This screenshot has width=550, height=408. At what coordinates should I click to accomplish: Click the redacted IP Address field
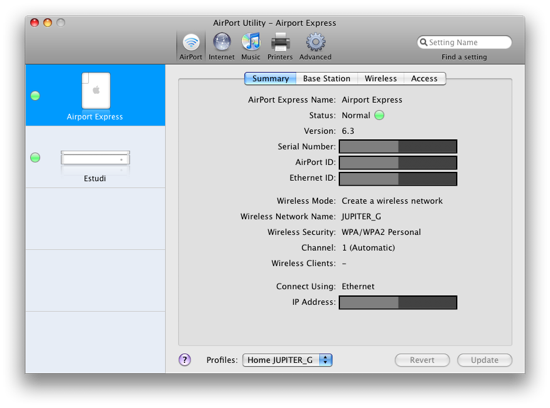[x=398, y=302]
